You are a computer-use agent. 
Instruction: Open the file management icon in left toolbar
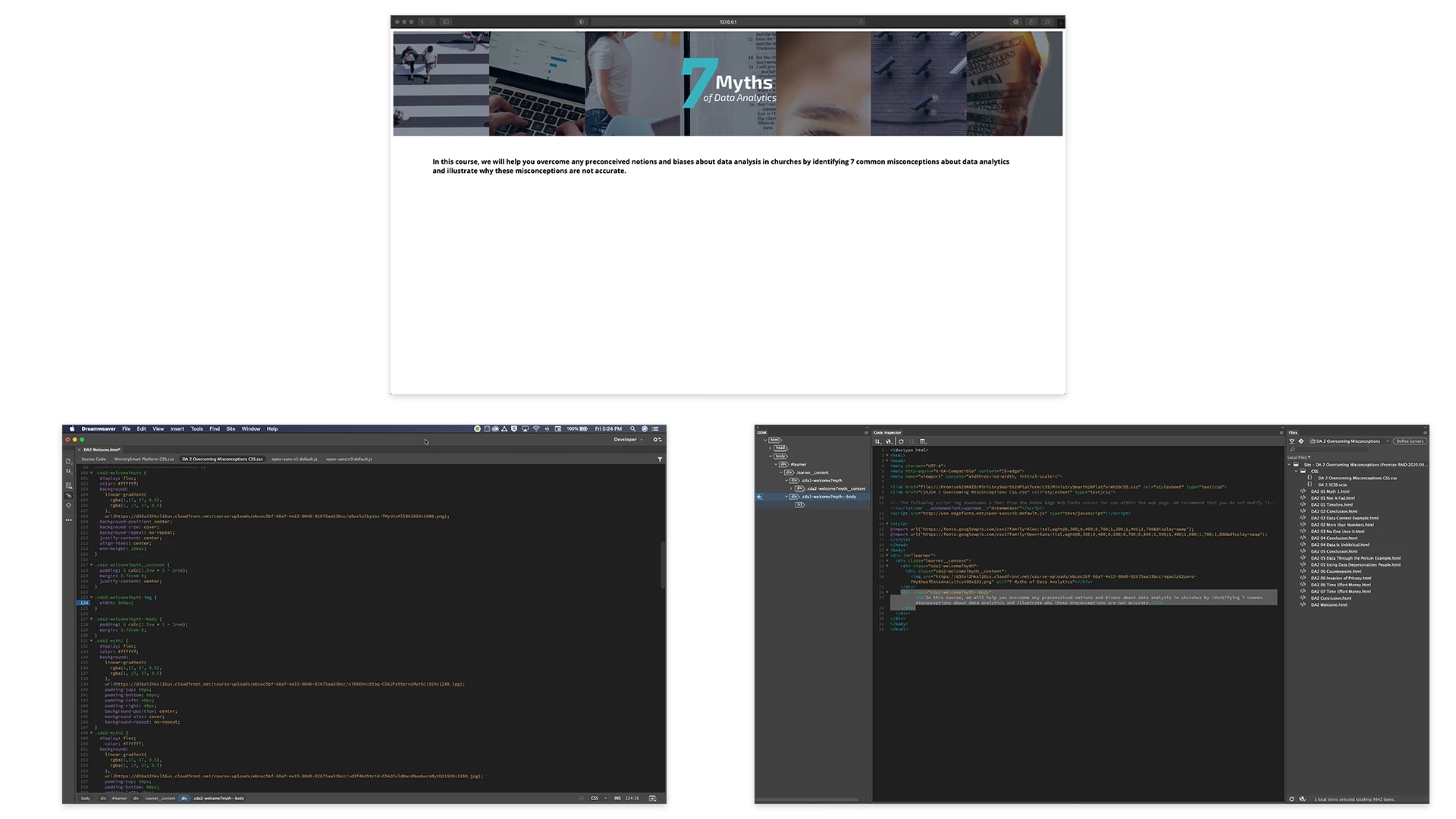click(x=68, y=472)
